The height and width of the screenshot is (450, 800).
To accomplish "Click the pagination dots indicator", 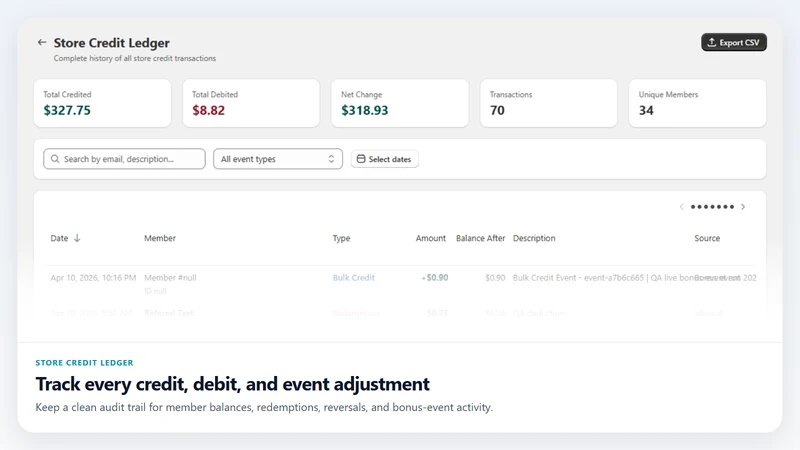I will pos(712,207).
